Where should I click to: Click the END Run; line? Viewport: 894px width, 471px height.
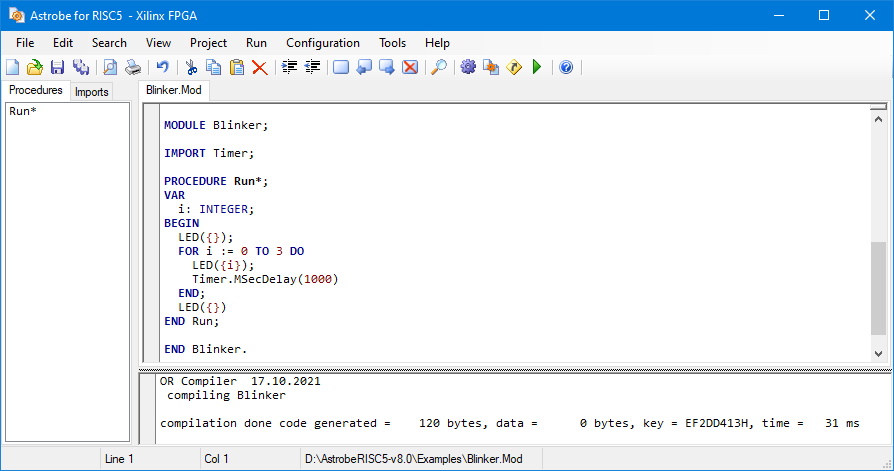tap(192, 322)
